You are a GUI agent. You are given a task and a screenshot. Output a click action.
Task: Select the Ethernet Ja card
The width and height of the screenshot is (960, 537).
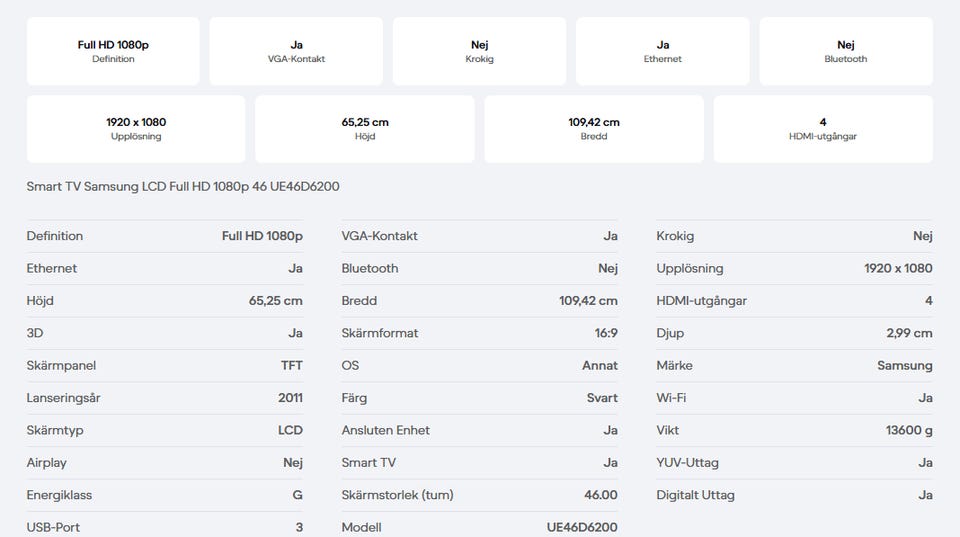pyautogui.click(x=662, y=51)
